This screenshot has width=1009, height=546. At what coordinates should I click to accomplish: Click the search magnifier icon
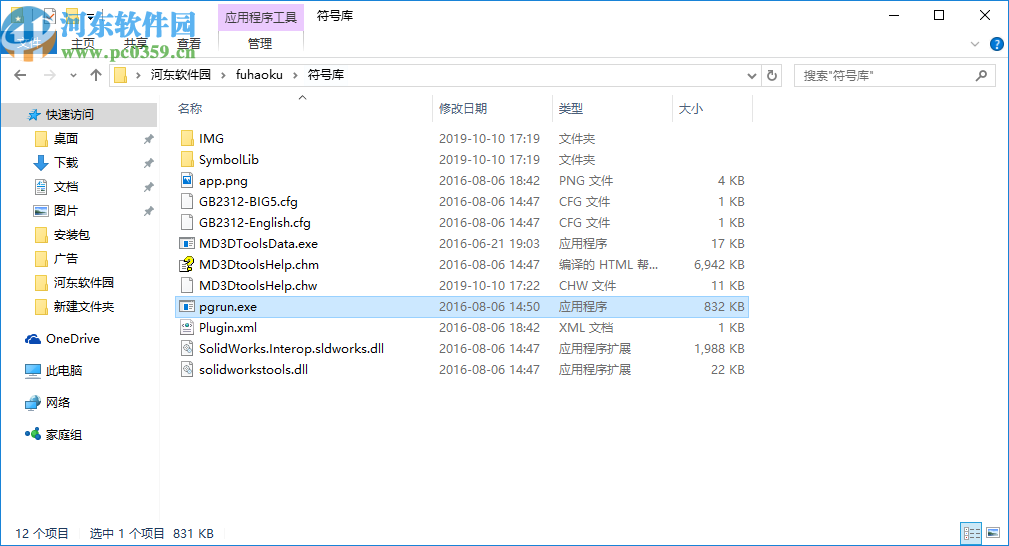[981, 75]
